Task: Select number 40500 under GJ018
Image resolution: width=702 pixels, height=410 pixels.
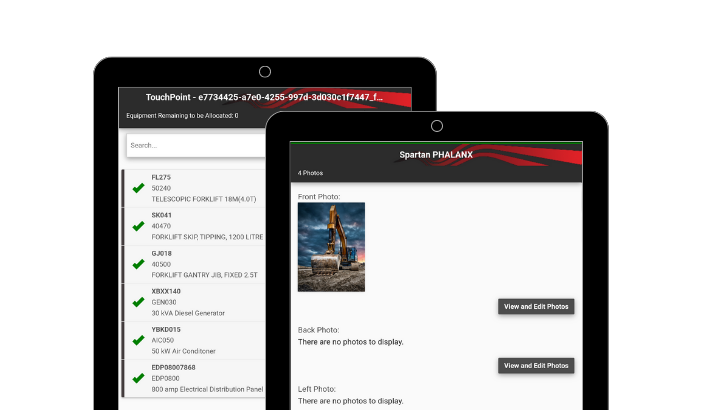Action: [161, 264]
